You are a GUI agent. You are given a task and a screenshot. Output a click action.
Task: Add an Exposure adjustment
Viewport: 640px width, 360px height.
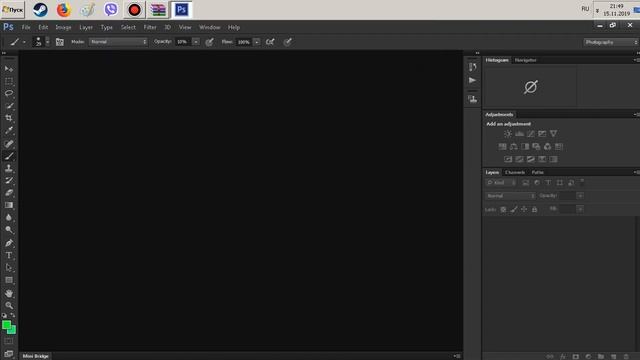542,134
